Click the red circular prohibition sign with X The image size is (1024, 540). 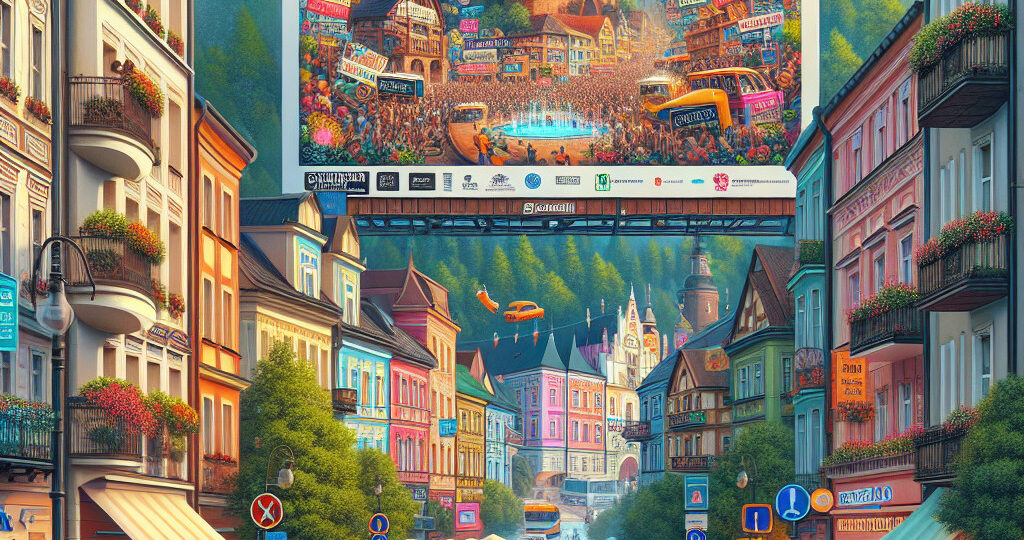point(266,510)
